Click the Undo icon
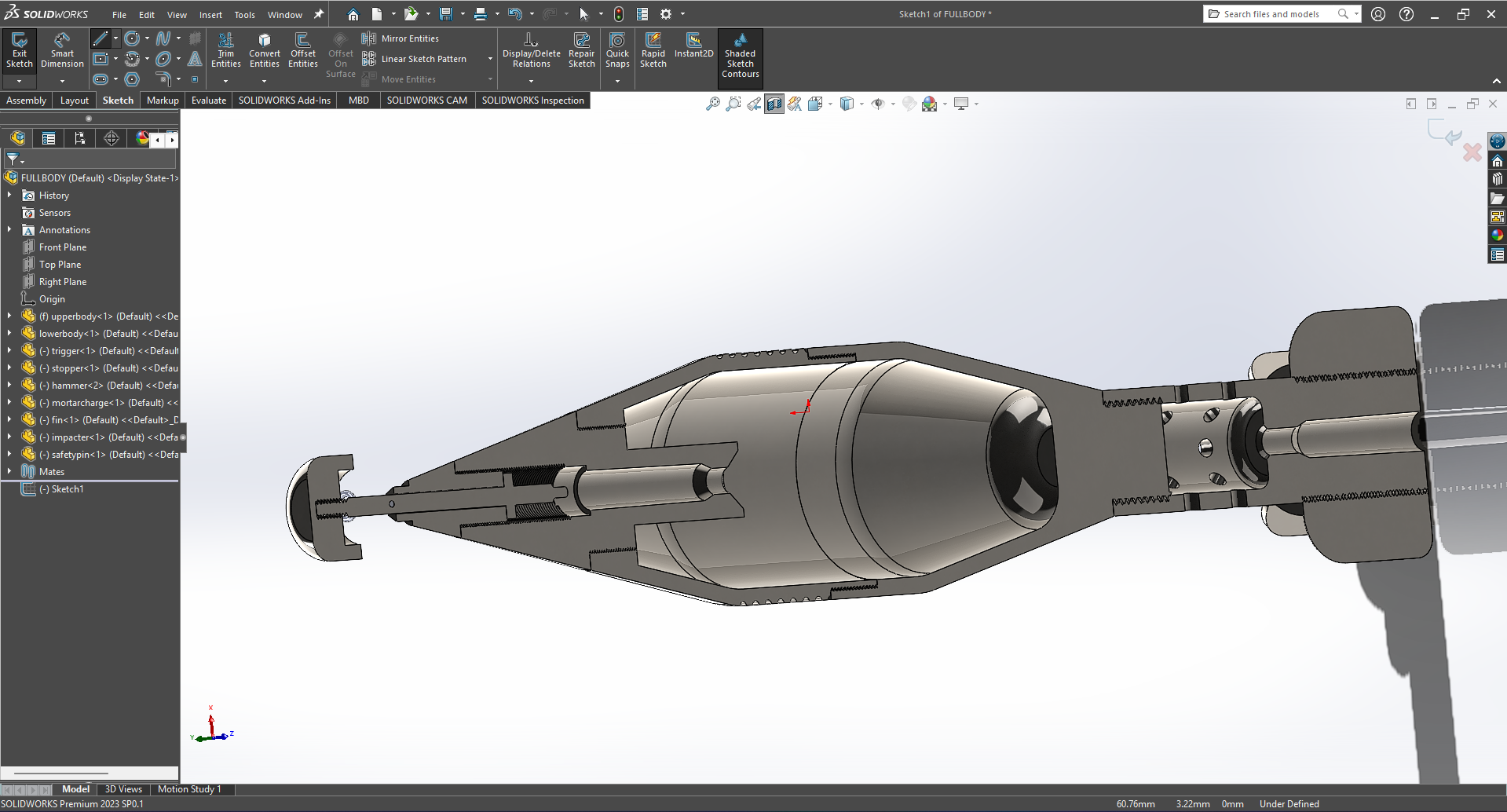The width and height of the screenshot is (1507, 812). (x=514, y=14)
